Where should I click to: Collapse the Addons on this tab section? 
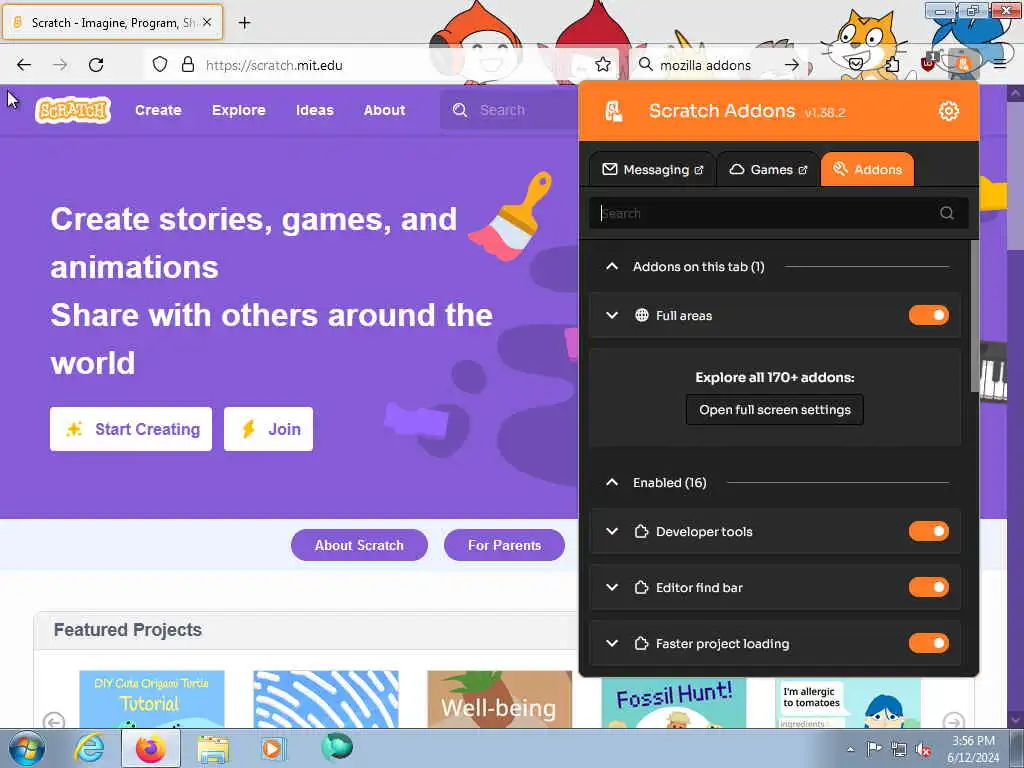click(x=612, y=266)
